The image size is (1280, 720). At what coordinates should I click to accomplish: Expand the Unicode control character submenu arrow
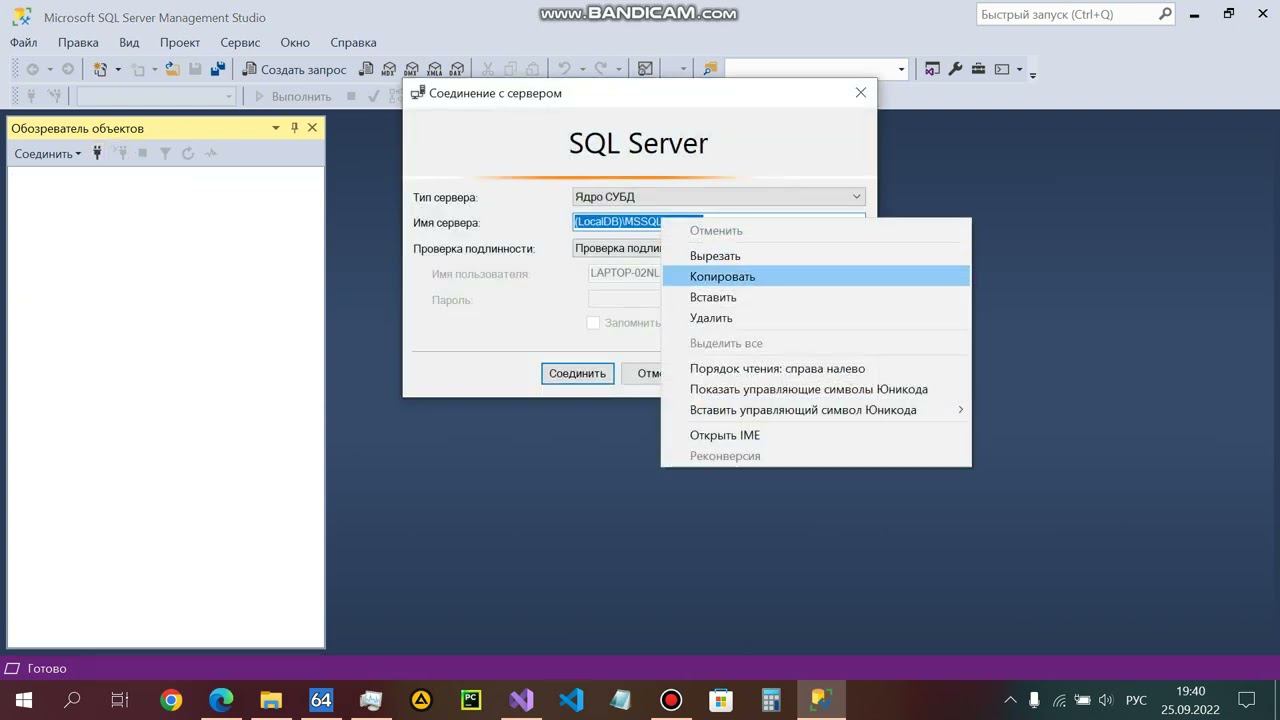[960, 410]
